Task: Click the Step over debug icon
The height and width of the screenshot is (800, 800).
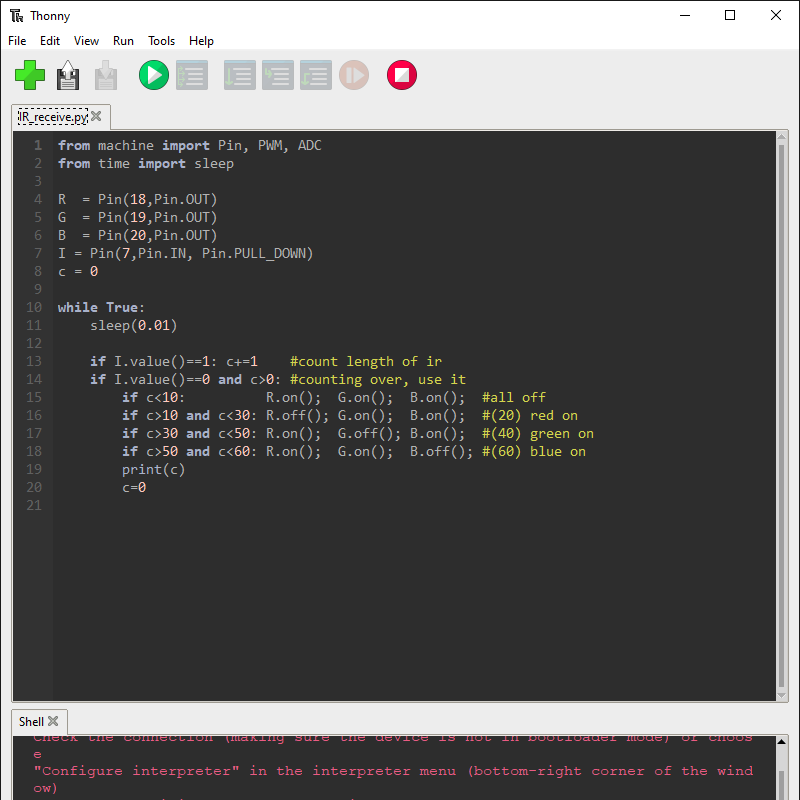Action: 240,75
